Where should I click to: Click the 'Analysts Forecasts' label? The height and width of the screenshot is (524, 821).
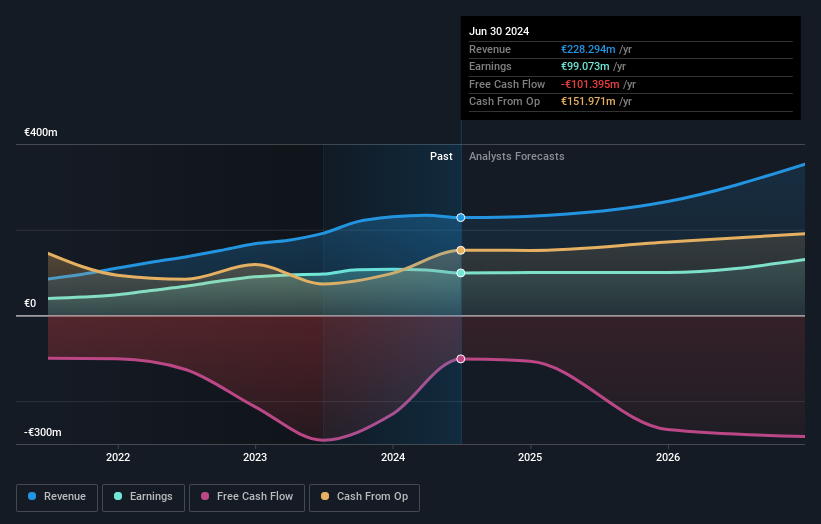(517, 157)
